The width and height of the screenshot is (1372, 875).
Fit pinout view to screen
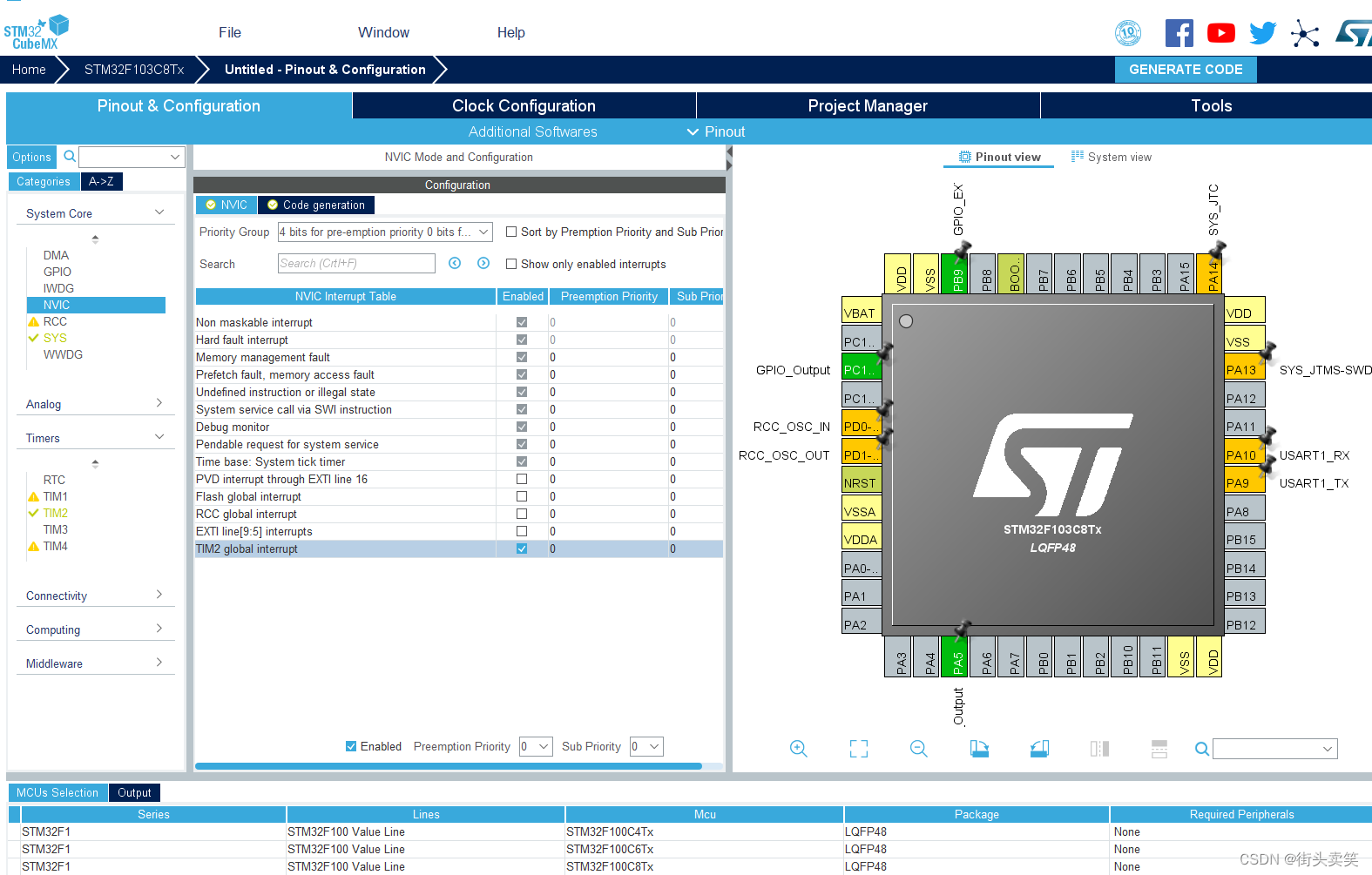pyautogui.click(x=859, y=749)
